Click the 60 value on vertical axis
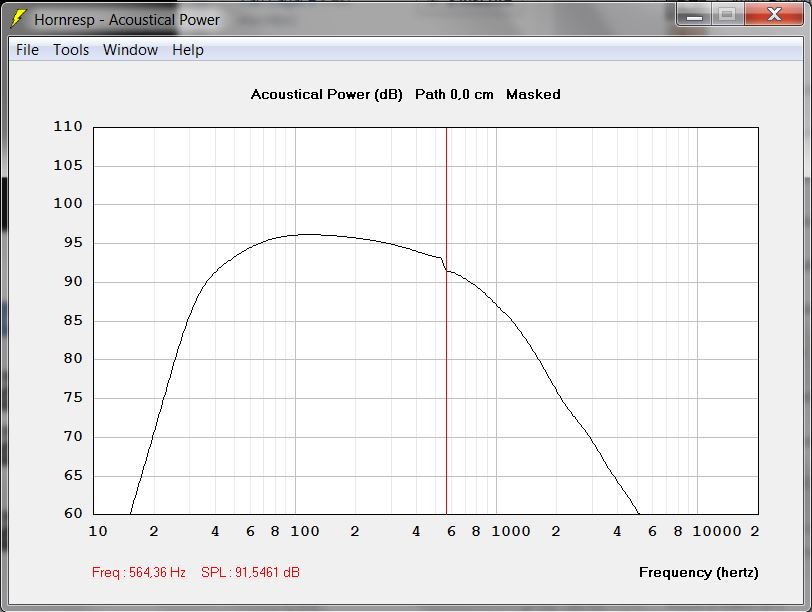This screenshot has height=612, width=812. pyautogui.click(x=73, y=513)
